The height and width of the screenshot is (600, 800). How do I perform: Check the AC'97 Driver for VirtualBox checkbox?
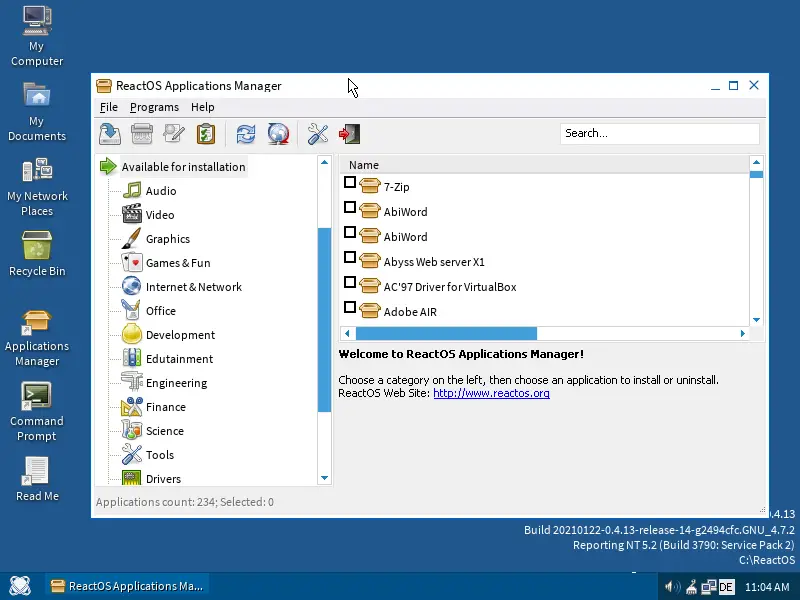point(350,282)
